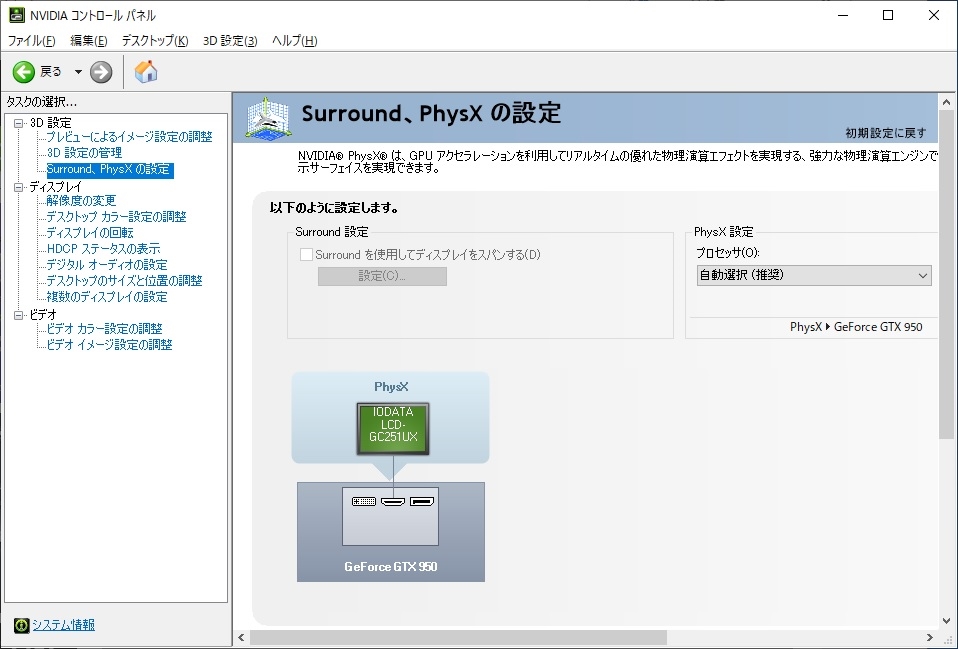Image resolution: width=958 pixels, height=649 pixels.
Task: Click the DVI port icon on the GPU
Action: 364,502
